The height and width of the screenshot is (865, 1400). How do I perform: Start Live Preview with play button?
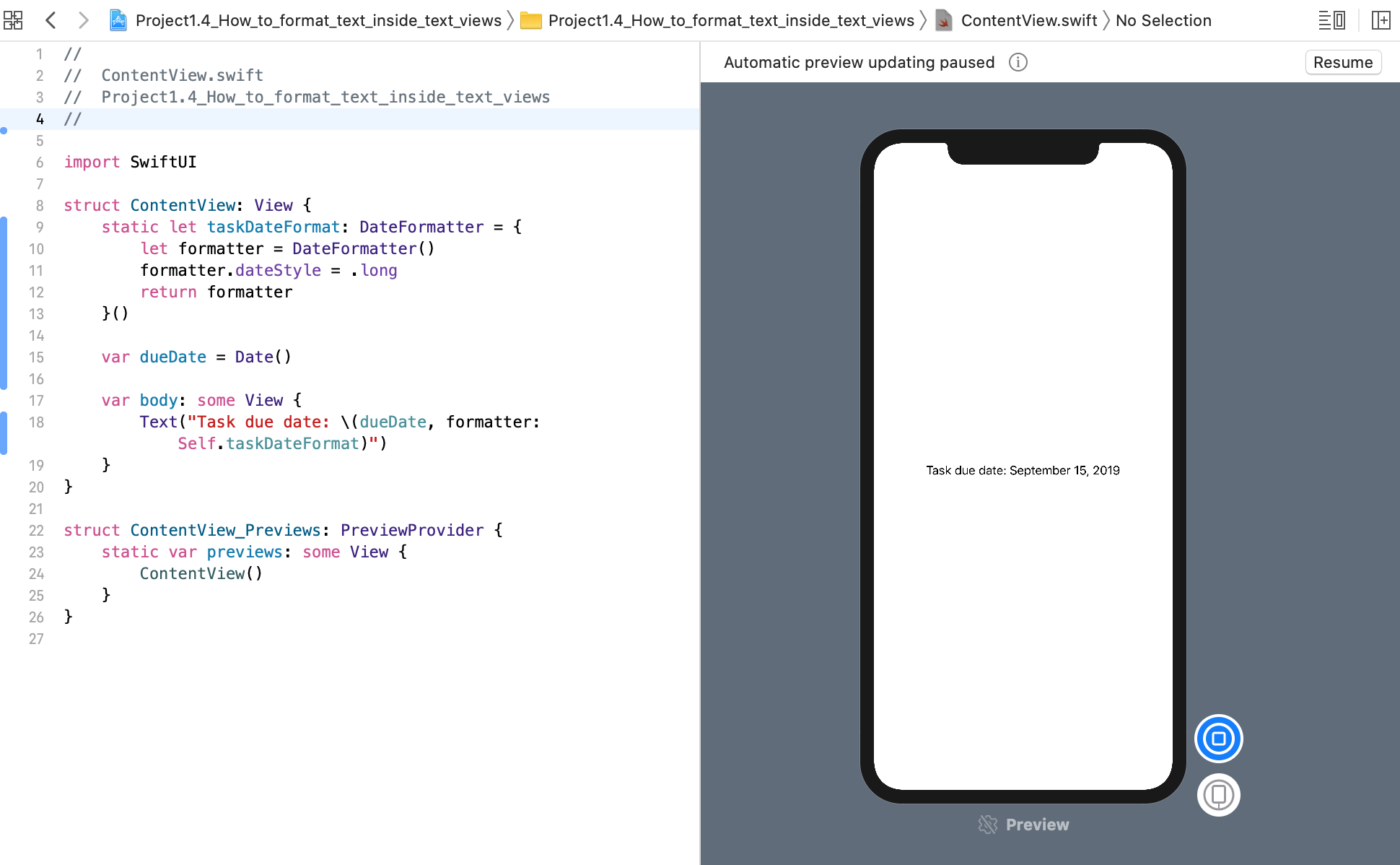pos(1218,739)
